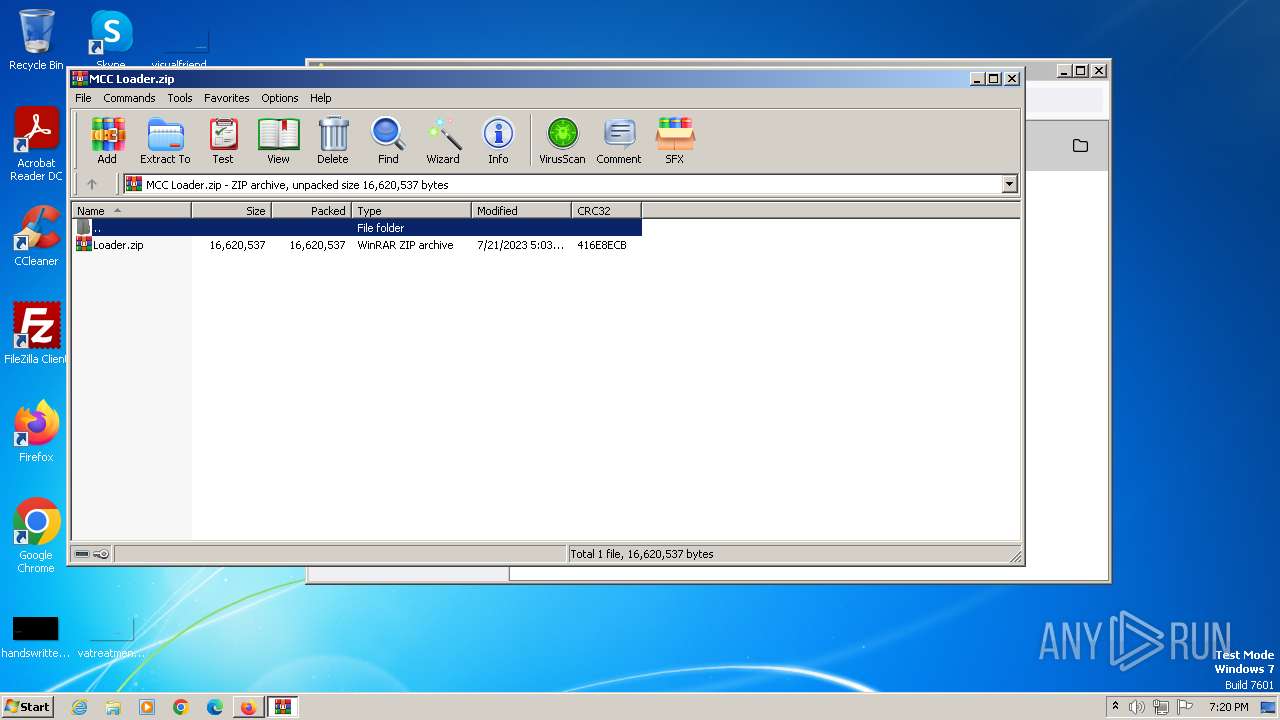The image size is (1280, 720).
Task: Open the Tools menu
Action: [x=180, y=98]
